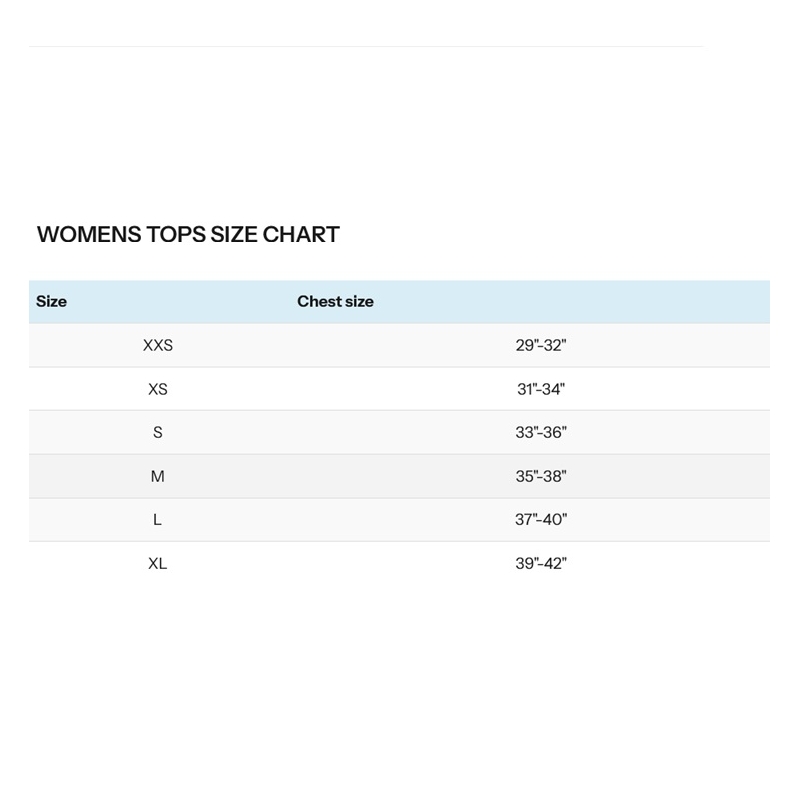The height and width of the screenshot is (800, 800).
Task: Click the word SIZE in the chart heading
Action: [x=234, y=235]
